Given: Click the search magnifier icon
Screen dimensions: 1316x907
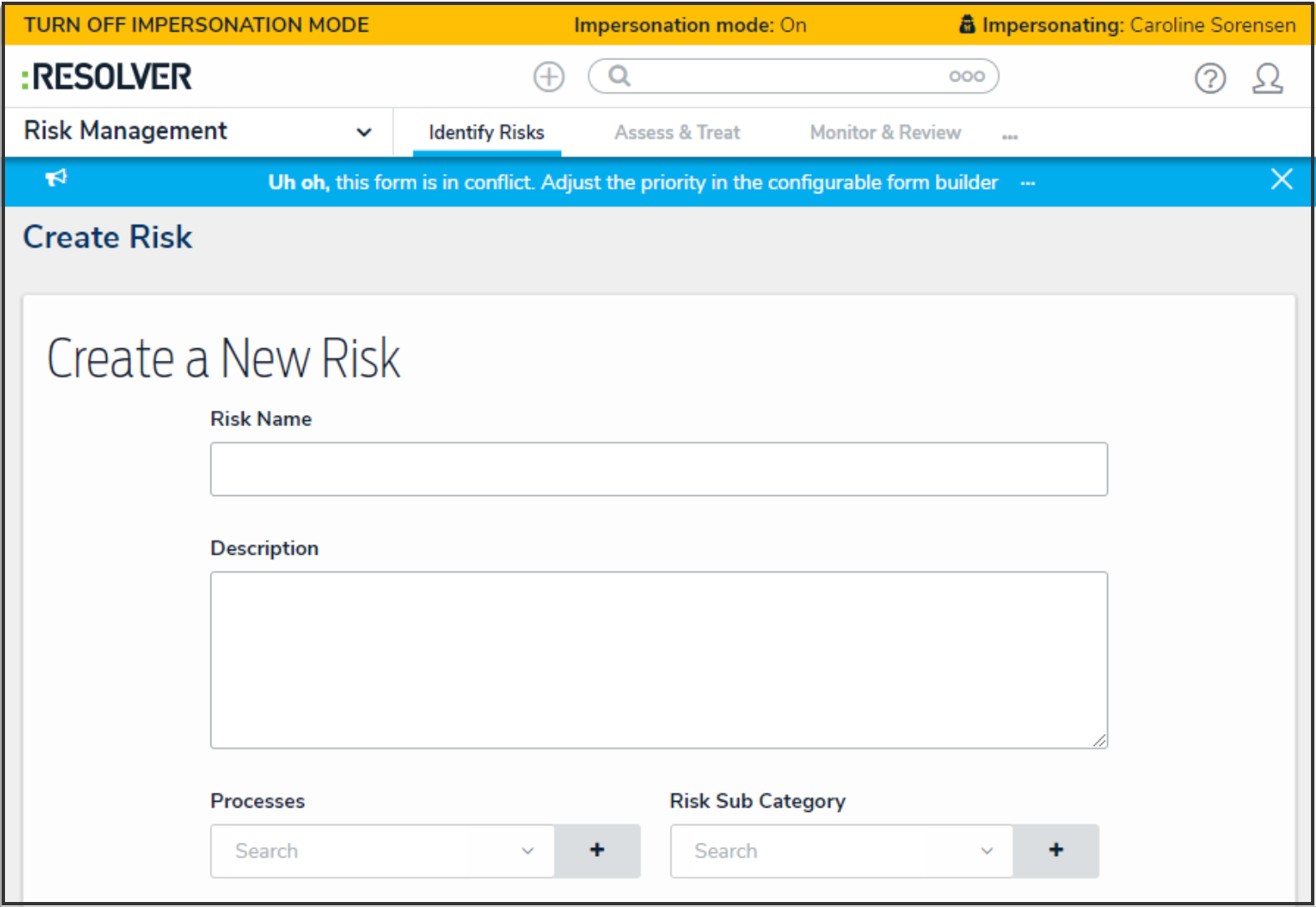Looking at the screenshot, I should point(619,76).
